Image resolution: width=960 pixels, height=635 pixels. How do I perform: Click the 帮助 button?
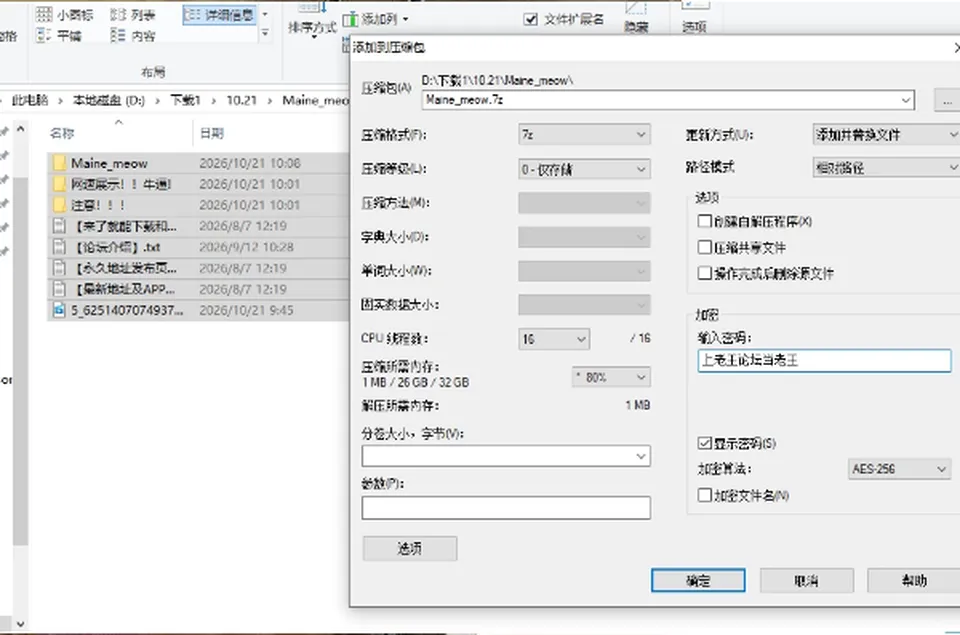click(913, 581)
